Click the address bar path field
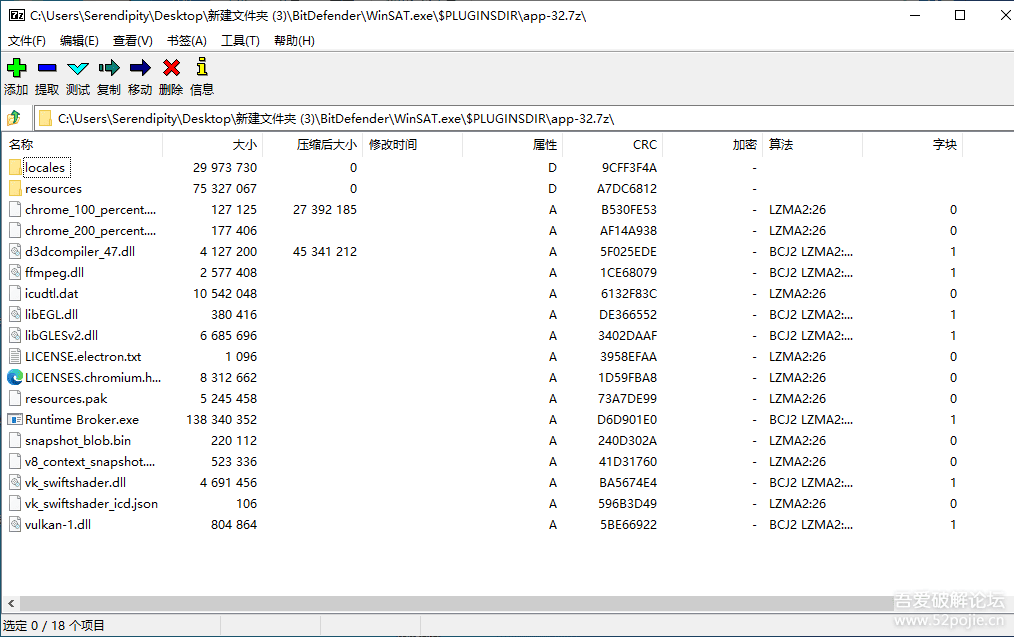 524,118
